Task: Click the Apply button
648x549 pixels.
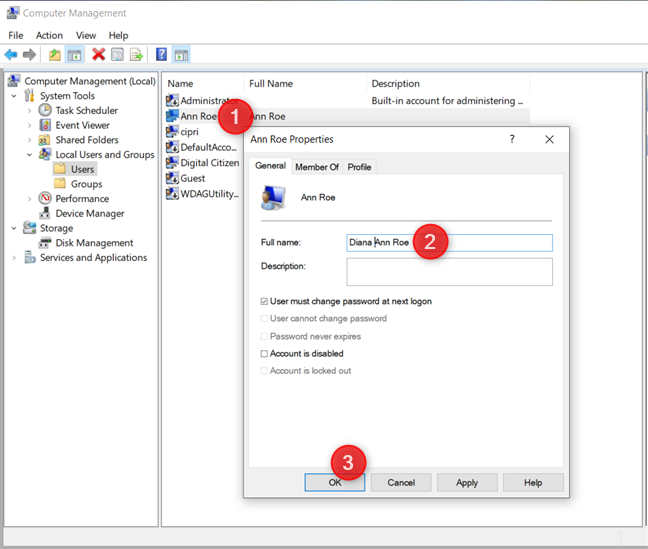Action: coord(467,482)
